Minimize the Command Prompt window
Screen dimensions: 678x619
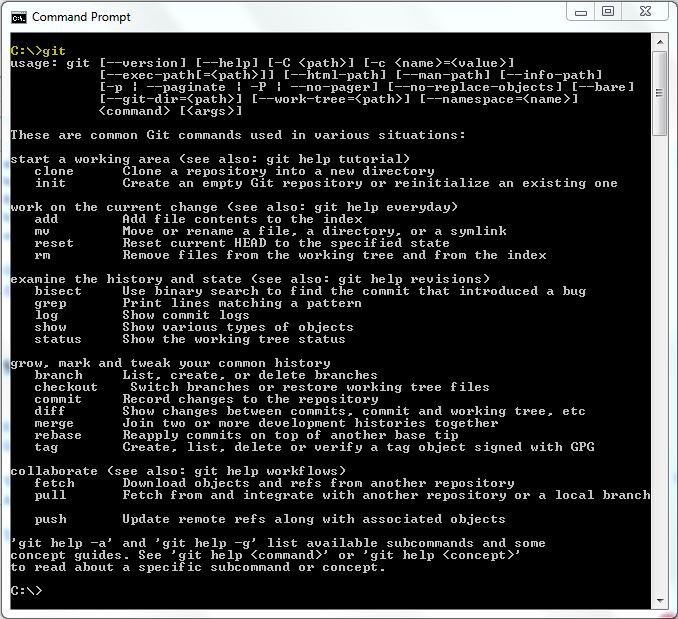click(581, 12)
